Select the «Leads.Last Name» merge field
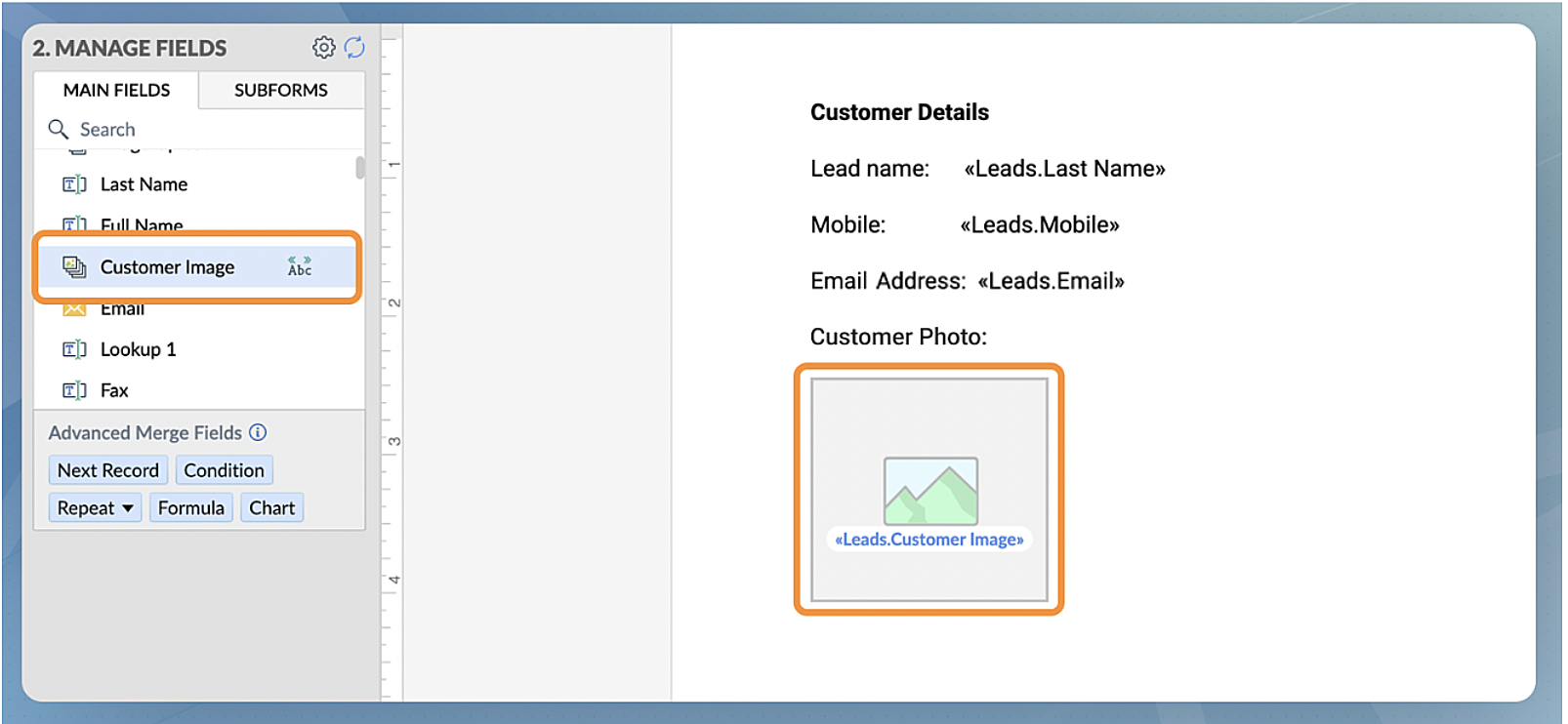The image size is (1568, 724). coord(1064,169)
